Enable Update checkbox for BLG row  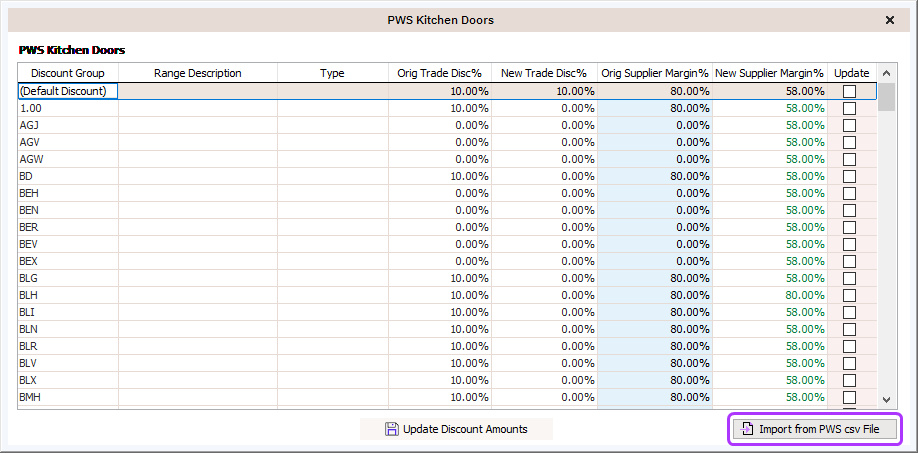[x=849, y=278]
